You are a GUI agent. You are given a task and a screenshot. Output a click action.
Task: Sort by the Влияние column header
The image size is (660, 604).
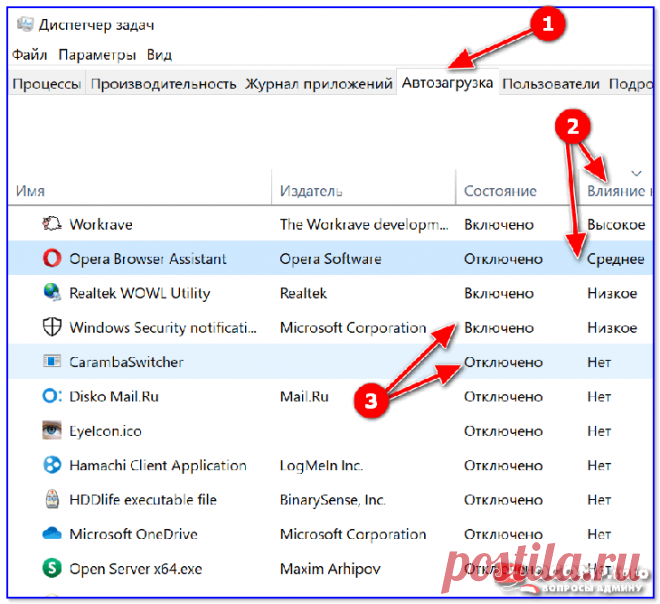click(618, 191)
